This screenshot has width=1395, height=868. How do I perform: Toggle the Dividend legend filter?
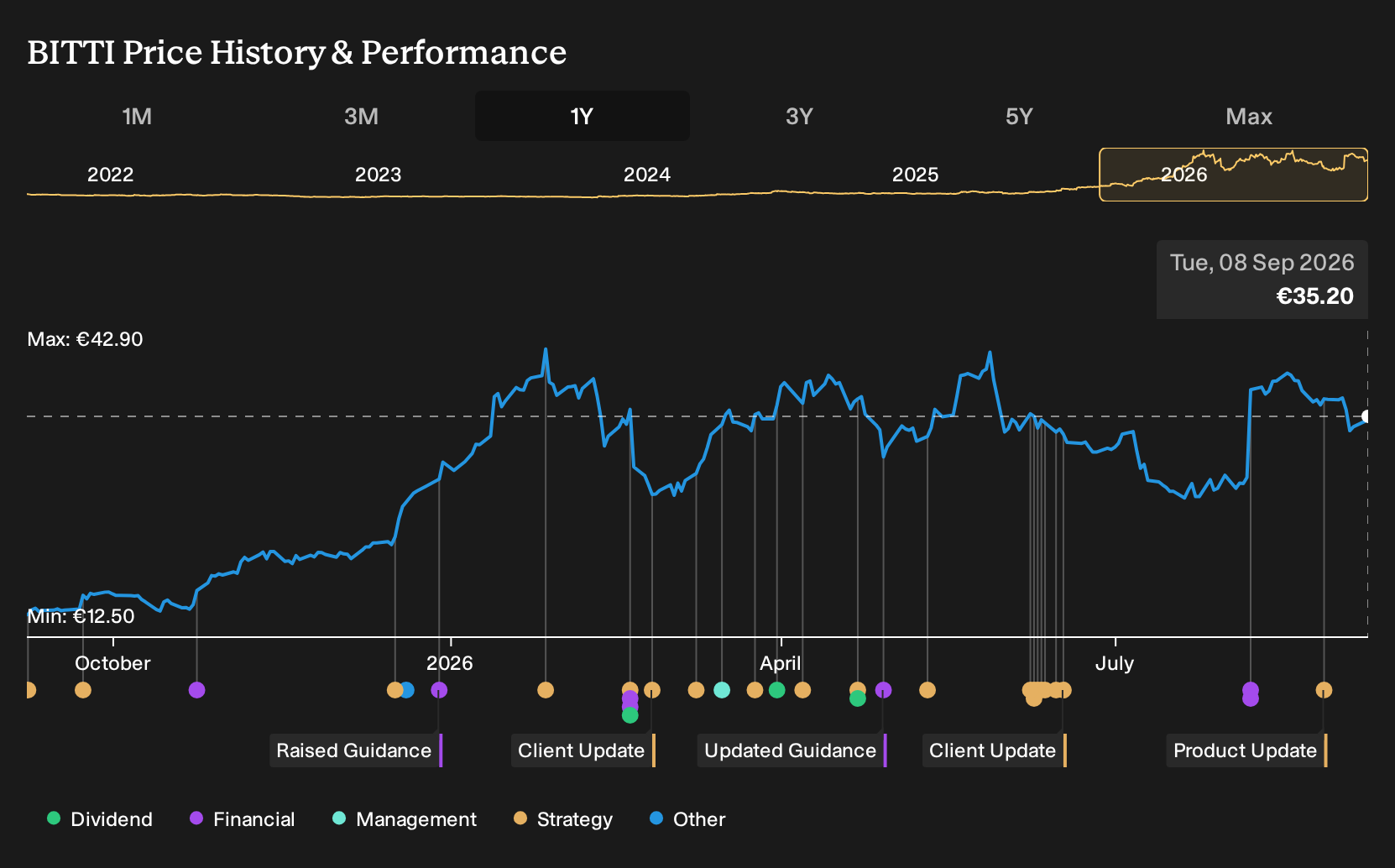pos(100,819)
